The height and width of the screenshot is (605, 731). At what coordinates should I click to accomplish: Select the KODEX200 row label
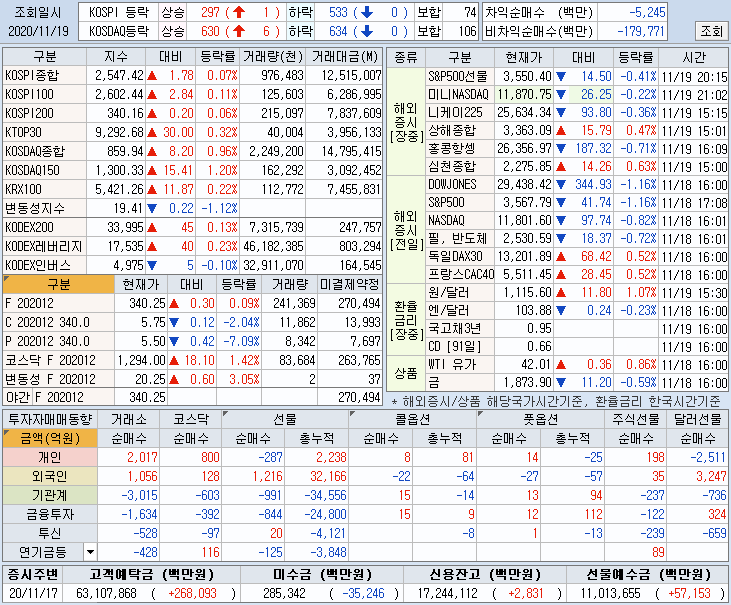(x=44, y=227)
